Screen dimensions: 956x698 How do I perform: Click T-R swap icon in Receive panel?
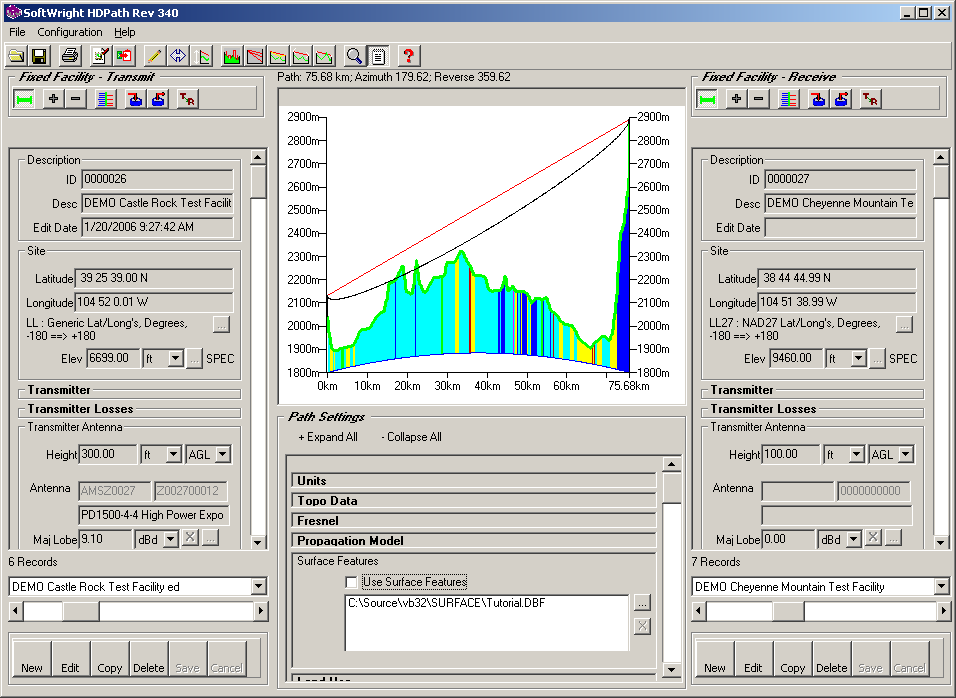[x=870, y=99]
